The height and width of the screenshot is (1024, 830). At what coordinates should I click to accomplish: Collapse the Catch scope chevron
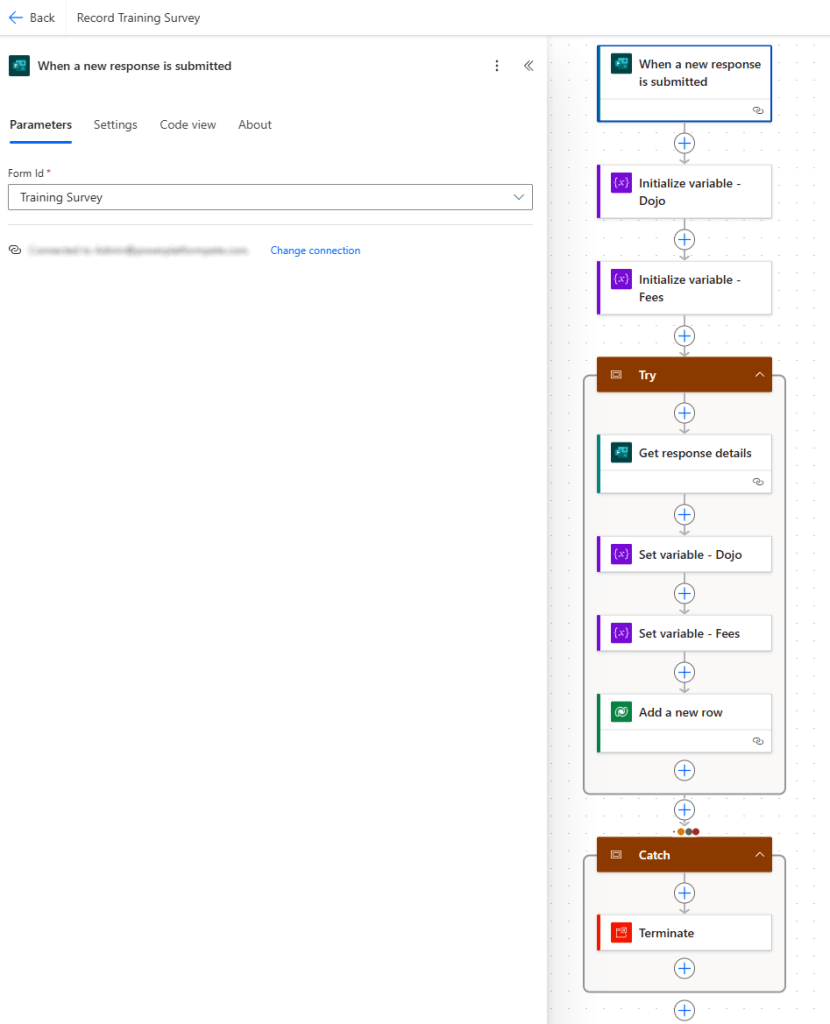(x=759, y=855)
